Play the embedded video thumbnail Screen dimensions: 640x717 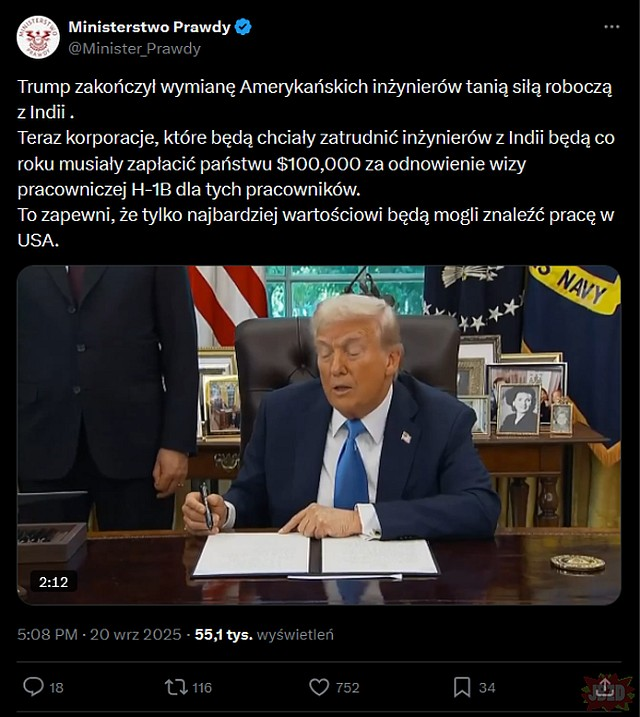[319, 435]
